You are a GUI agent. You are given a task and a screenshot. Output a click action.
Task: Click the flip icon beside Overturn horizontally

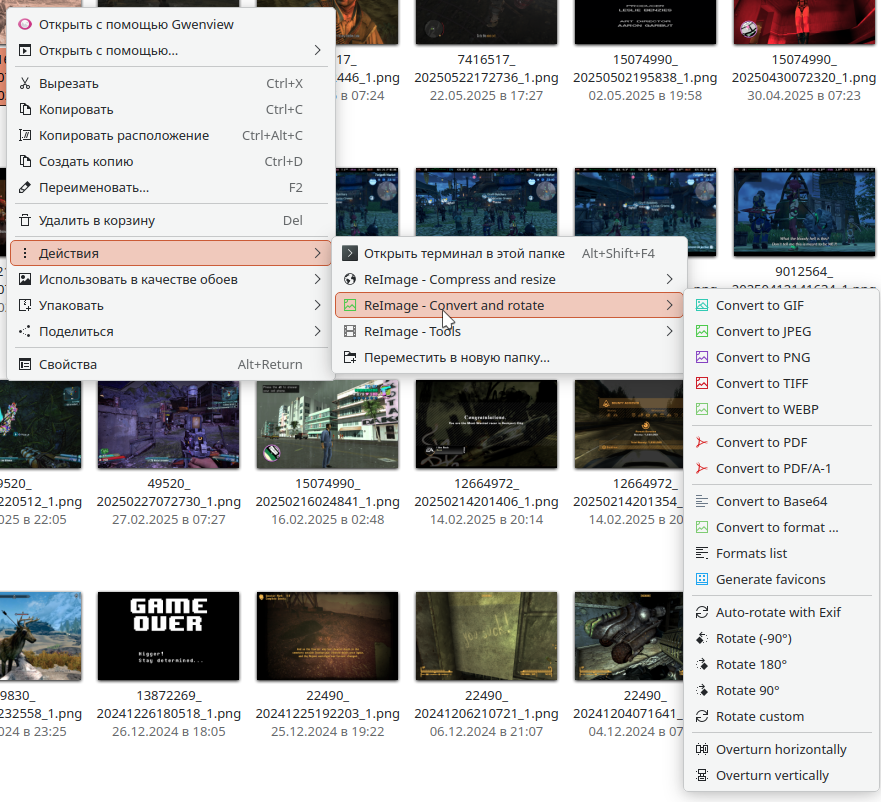tap(702, 749)
